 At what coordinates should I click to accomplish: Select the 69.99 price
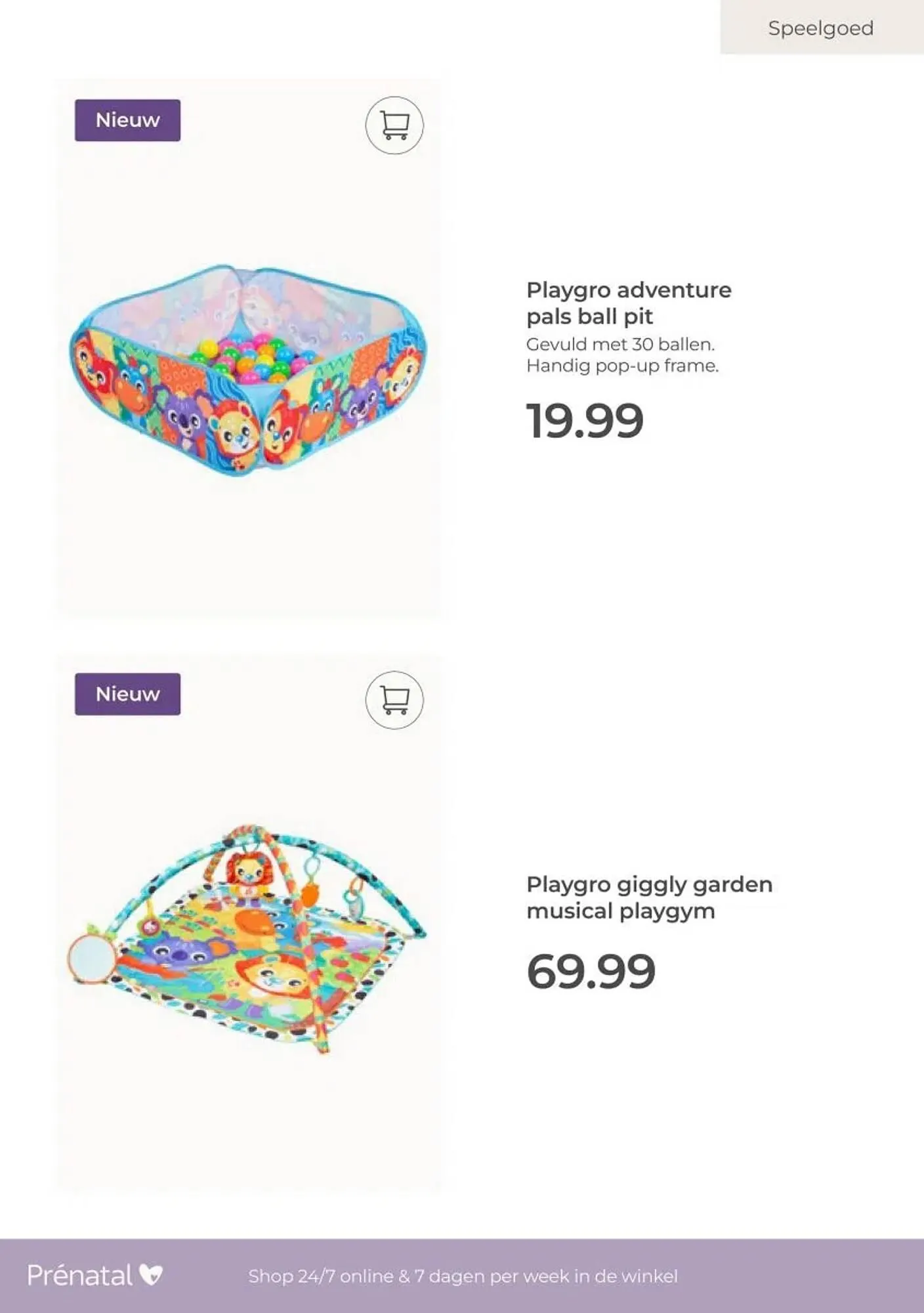591,972
